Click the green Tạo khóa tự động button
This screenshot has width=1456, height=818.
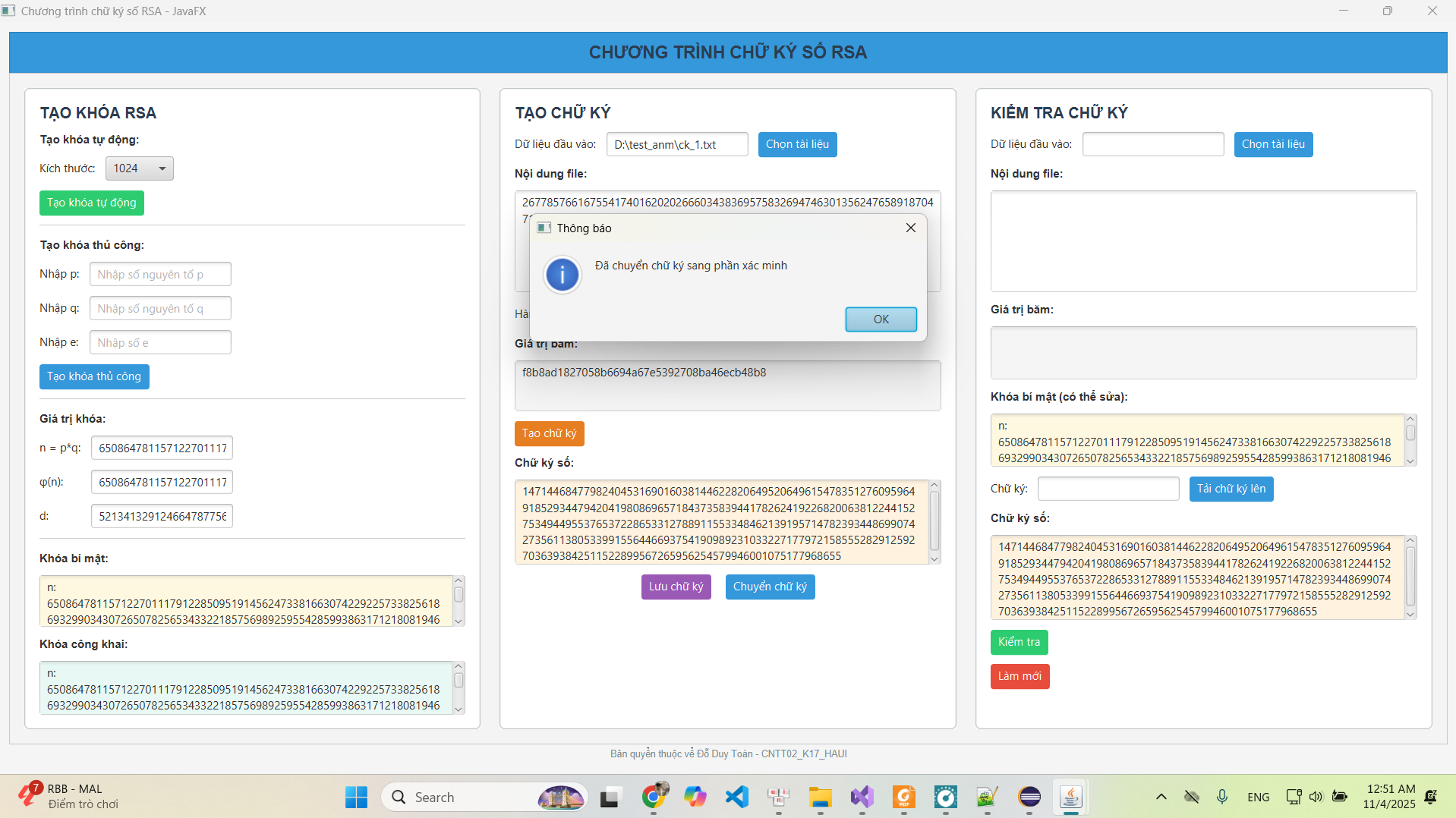click(92, 203)
